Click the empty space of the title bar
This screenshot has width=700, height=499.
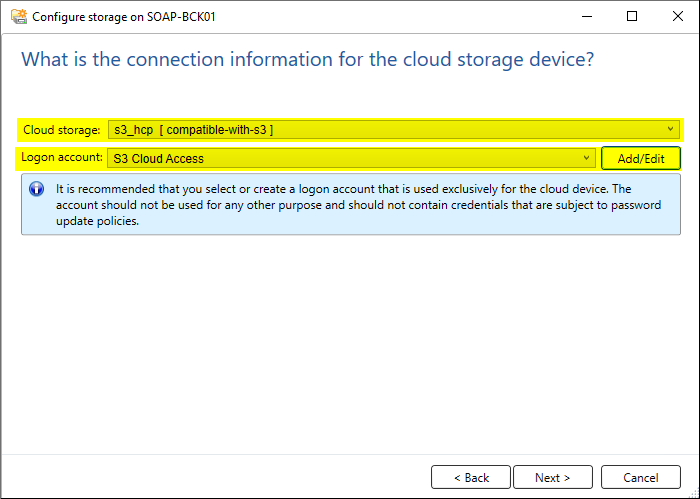(x=393, y=17)
